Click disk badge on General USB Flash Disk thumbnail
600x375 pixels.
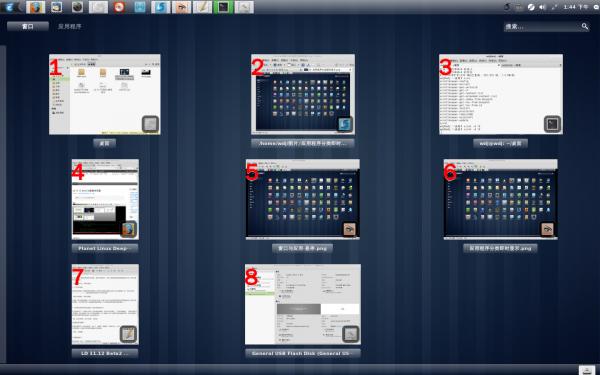pyautogui.click(x=350, y=334)
